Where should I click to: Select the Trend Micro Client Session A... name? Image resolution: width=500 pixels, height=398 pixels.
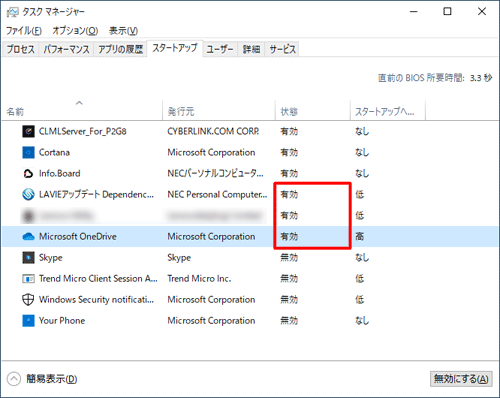[x=98, y=279]
